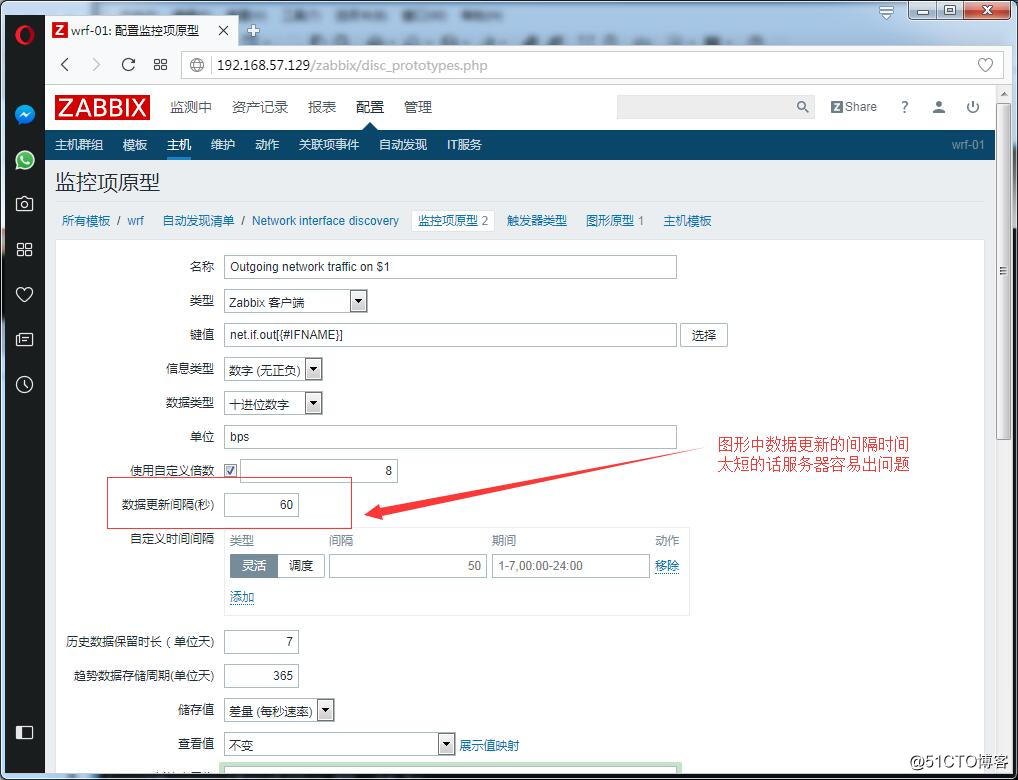This screenshot has height=780, width=1018.
Task: Click 添加 to add interval
Action: [x=242, y=598]
